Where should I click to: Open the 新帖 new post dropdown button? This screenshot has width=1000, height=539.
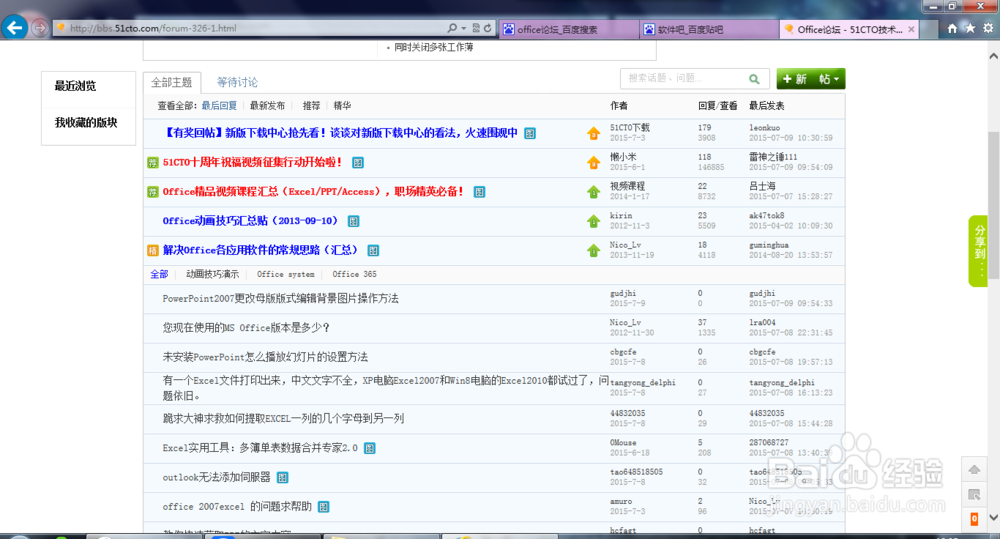click(x=811, y=78)
